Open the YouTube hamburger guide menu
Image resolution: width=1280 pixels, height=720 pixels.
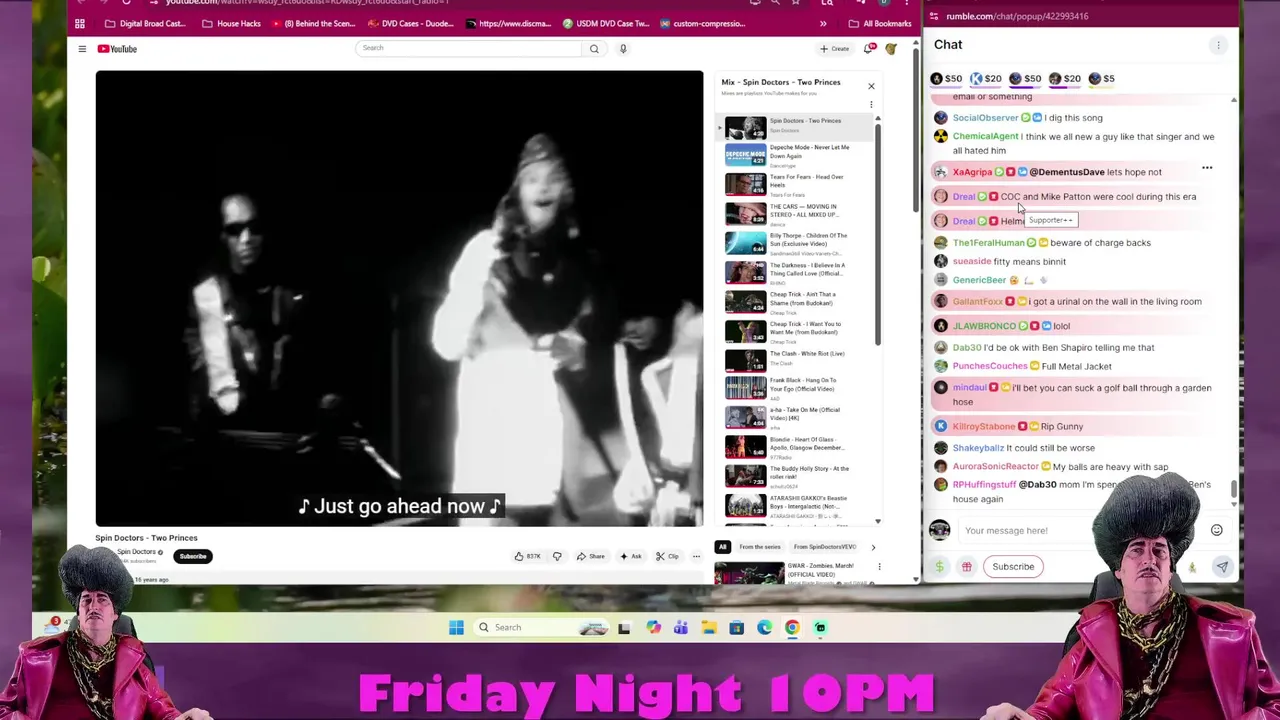82,48
